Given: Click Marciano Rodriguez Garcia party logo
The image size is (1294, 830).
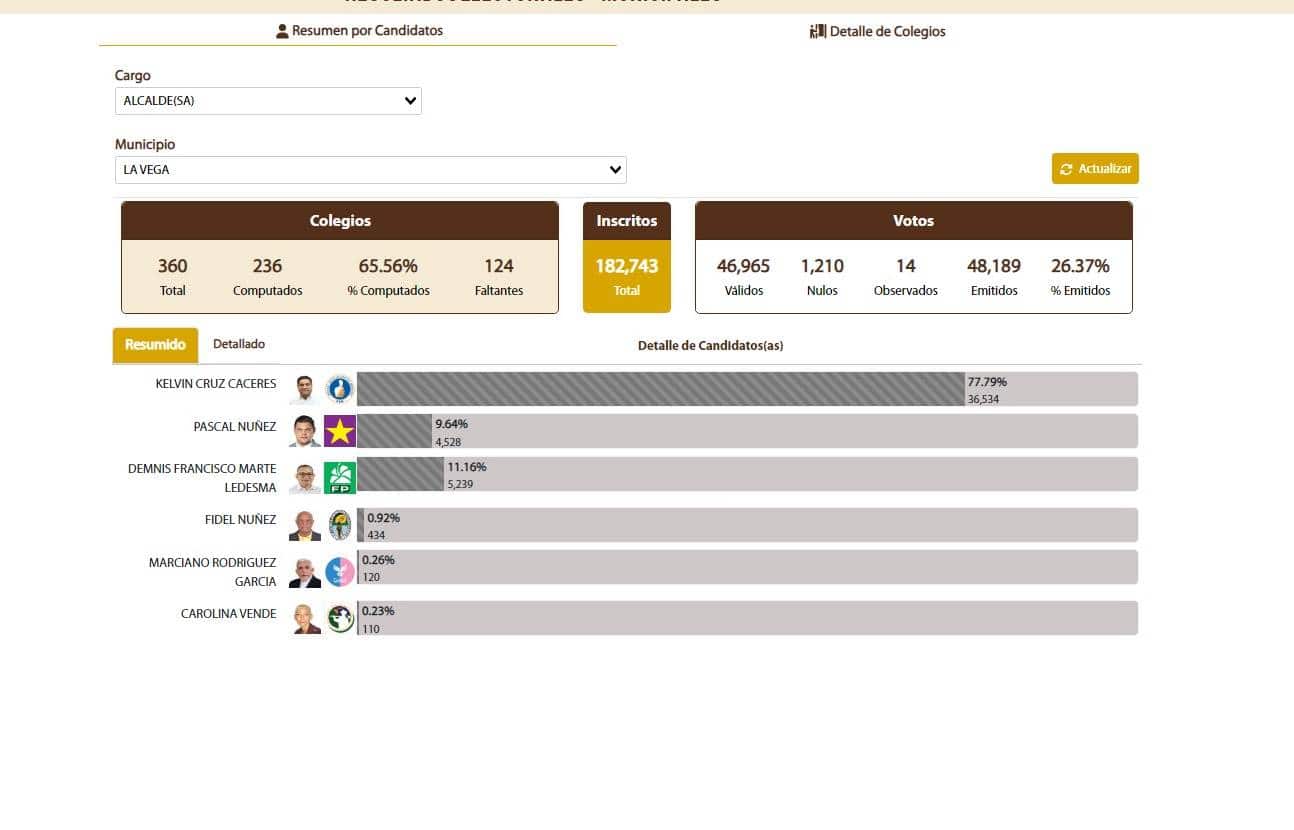Looking at the screenshot, I should coord(340,572).
